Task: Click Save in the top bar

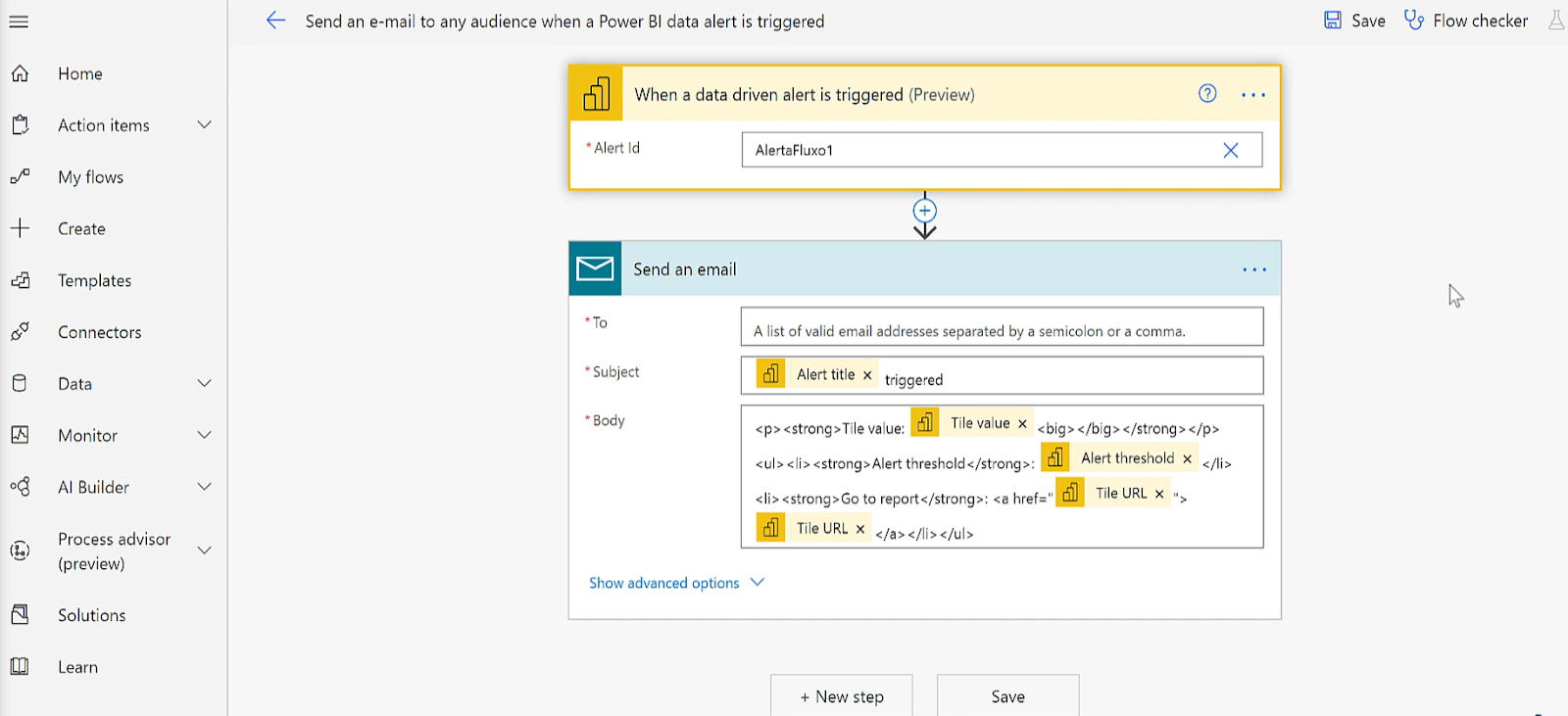Action: point(1354,21)
